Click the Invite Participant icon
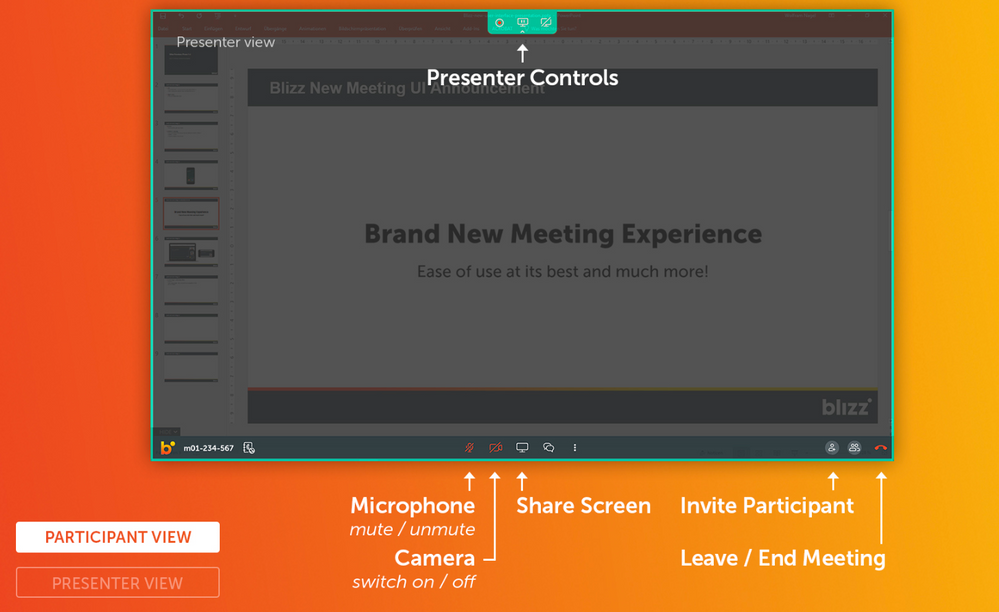This screenshot has height=612, width=999. tap(831, 448)
